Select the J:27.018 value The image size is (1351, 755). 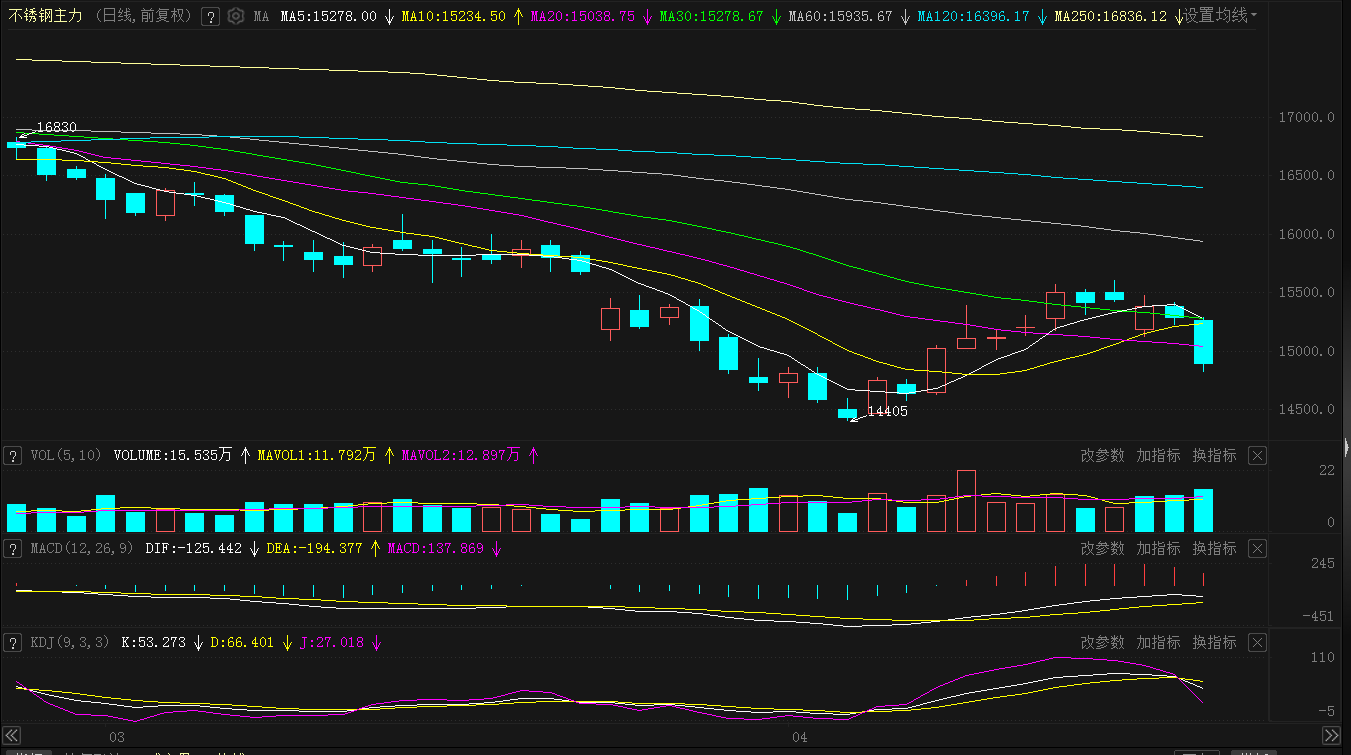point(332,642)
